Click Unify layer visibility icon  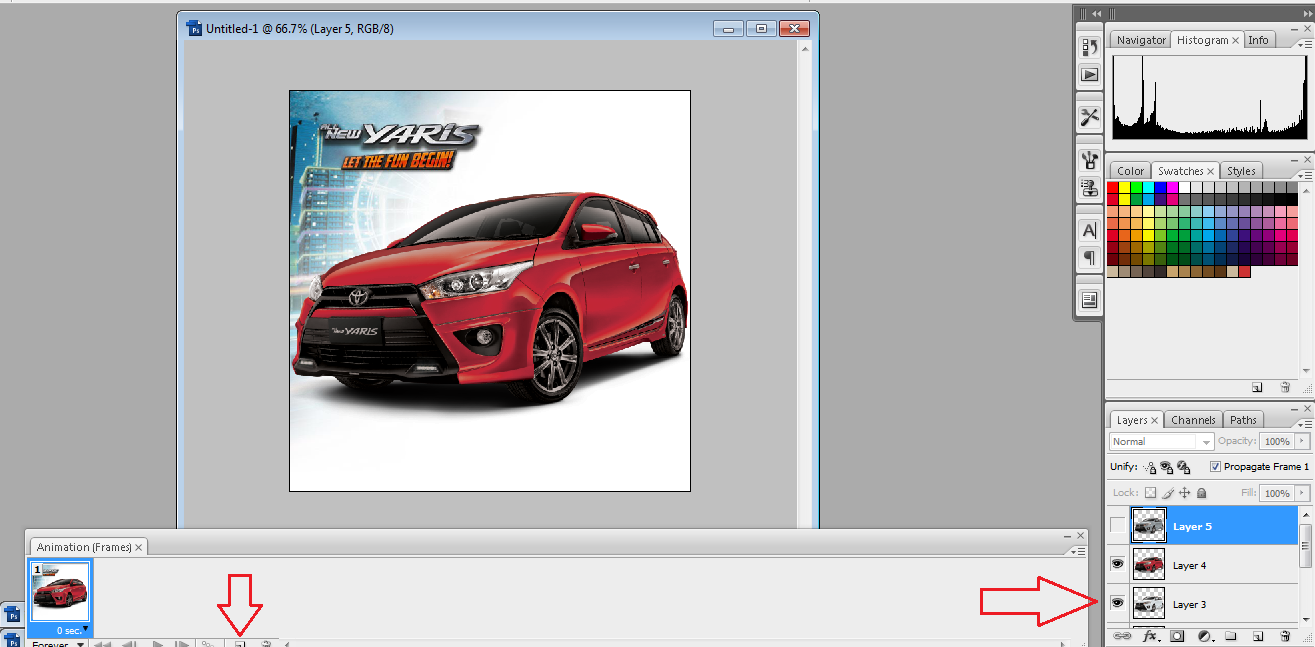click(1167, 467)
